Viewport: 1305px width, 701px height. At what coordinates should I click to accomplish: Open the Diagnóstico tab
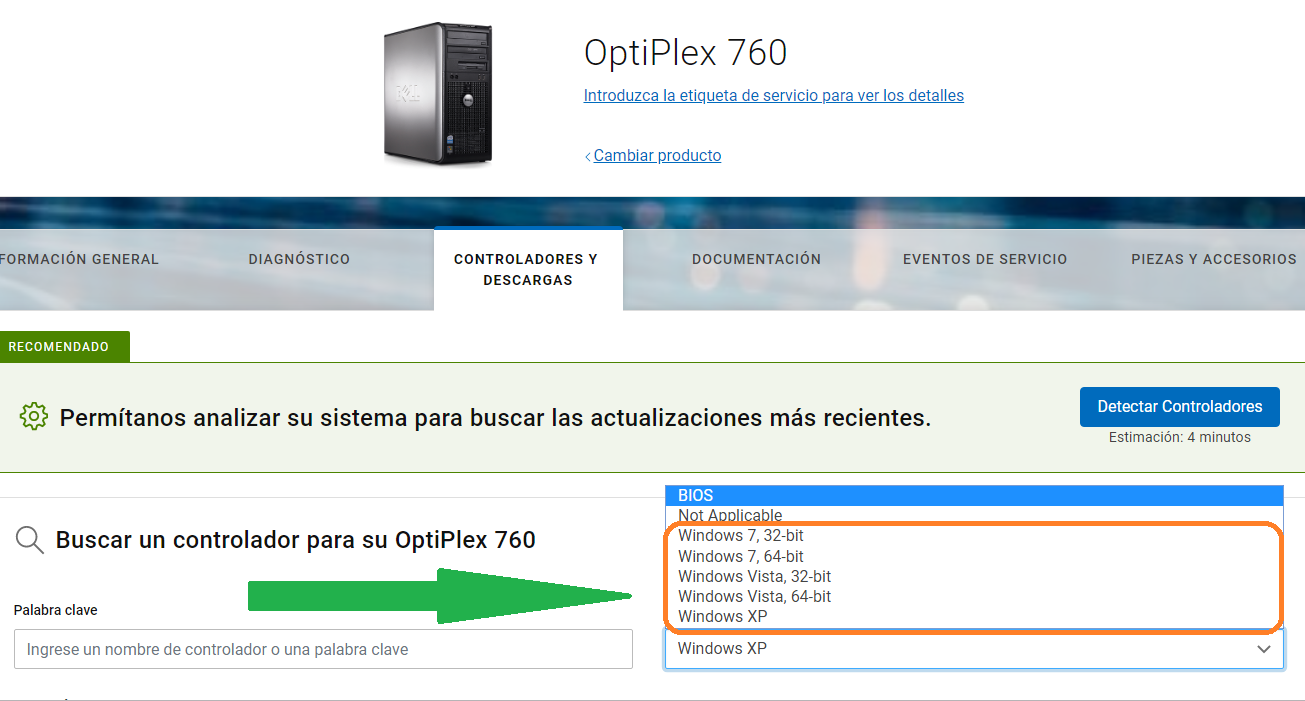click(x=299, y=259)
